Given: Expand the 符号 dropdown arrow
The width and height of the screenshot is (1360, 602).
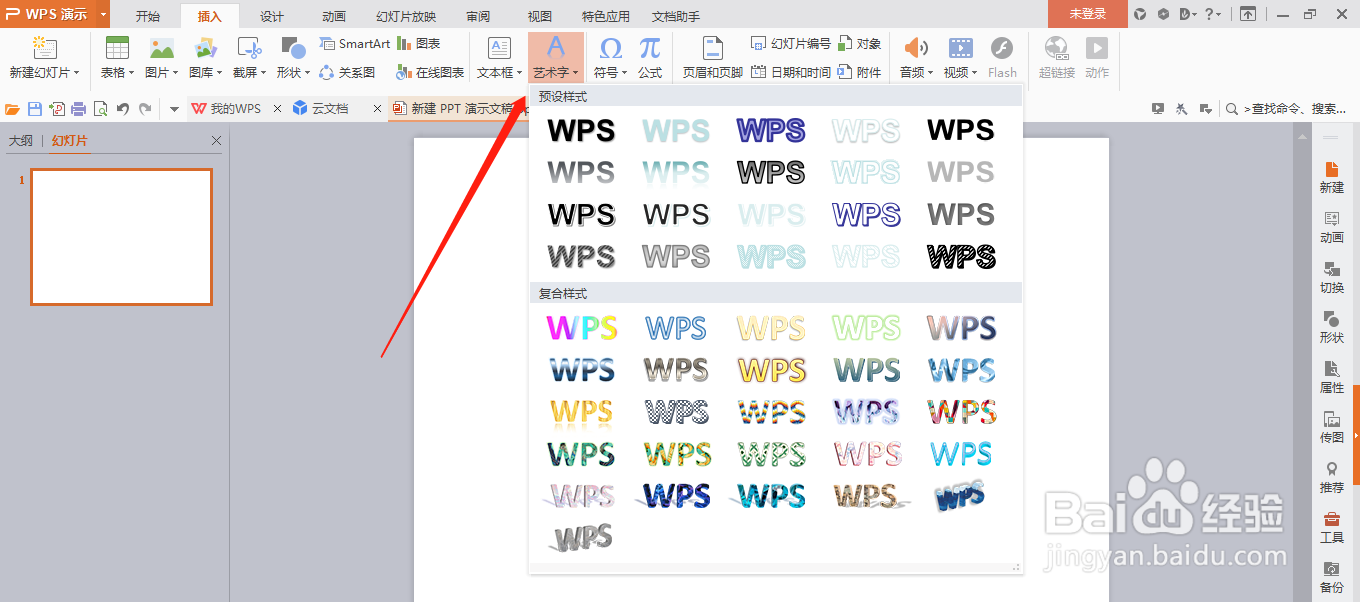Looking at the screenshot, I should 624,73.
